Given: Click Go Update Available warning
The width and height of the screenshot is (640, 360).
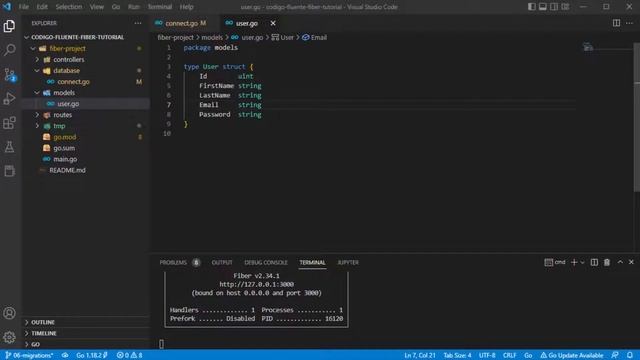Looking at the screenshot, I should (x=571, y=355).
